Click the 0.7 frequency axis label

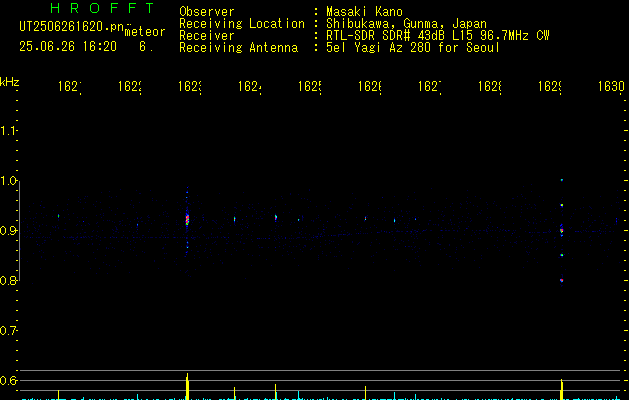tap(8, 331)
